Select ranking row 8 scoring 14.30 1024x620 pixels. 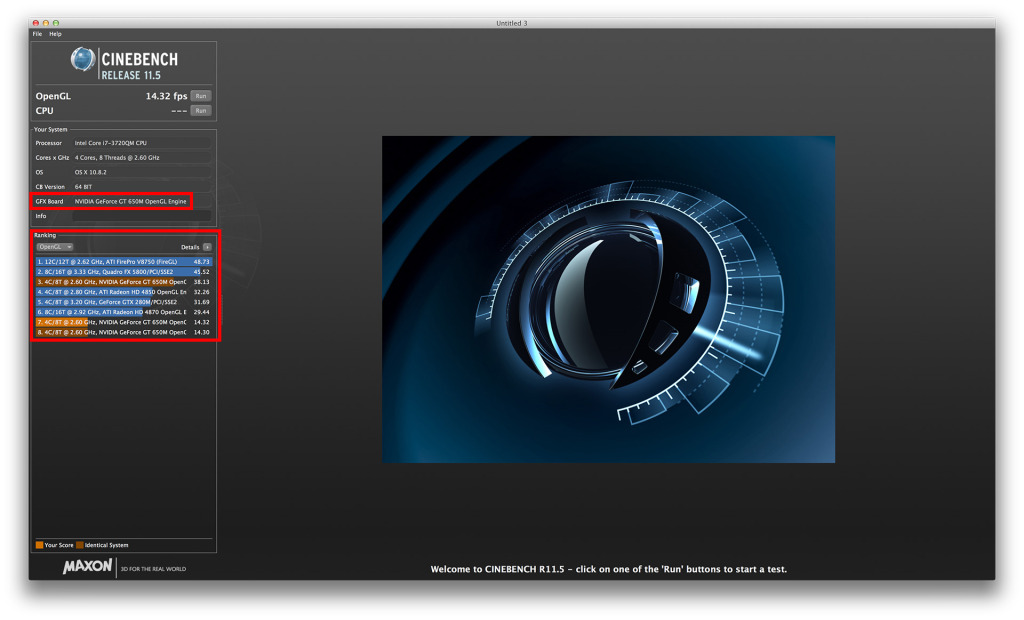123,332
